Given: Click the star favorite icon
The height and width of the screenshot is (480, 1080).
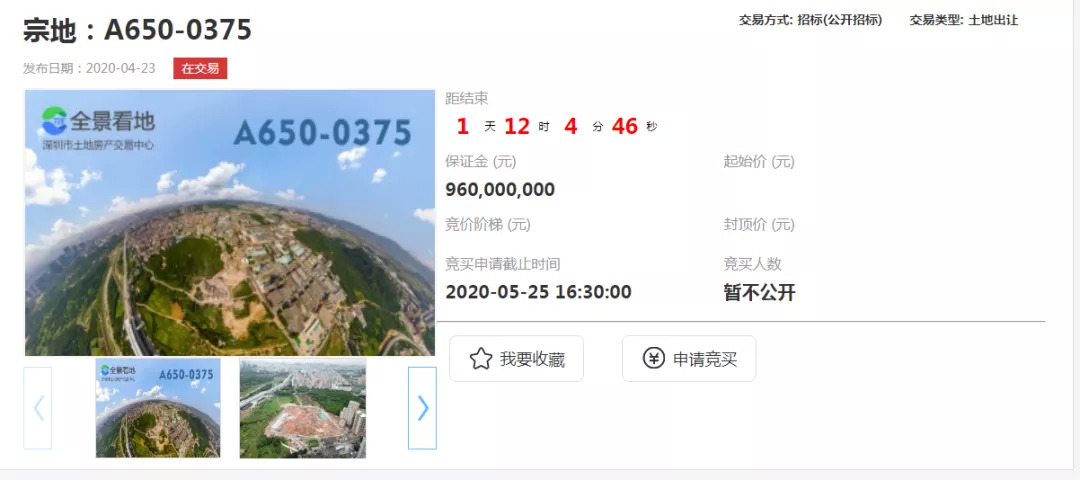Looking at the screenshot, I should pos(481,359).
